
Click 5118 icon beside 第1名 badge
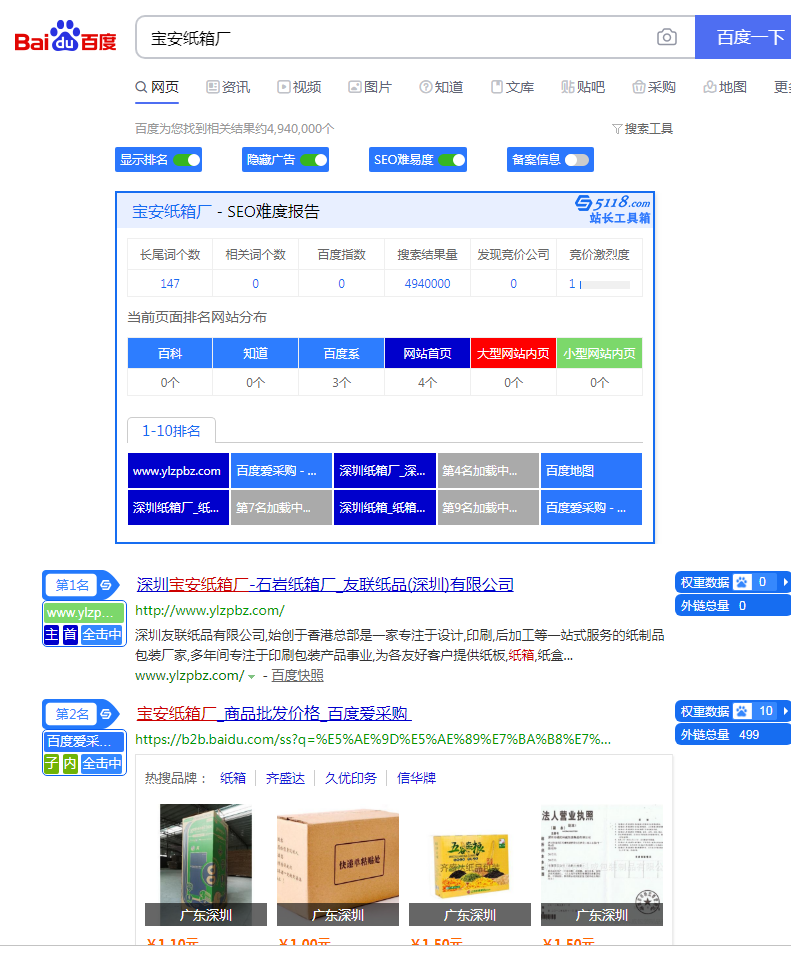click(x=106, y=585)
